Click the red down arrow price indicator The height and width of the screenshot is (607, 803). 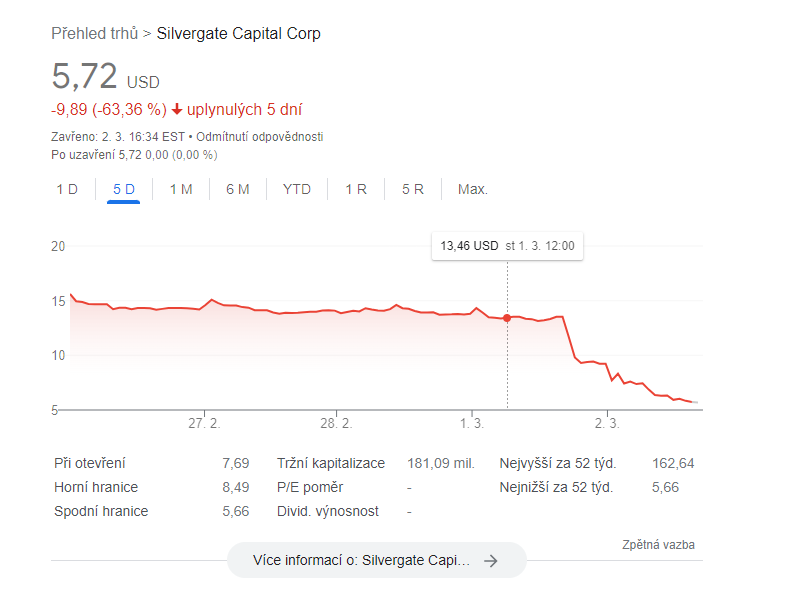point(177,110)
